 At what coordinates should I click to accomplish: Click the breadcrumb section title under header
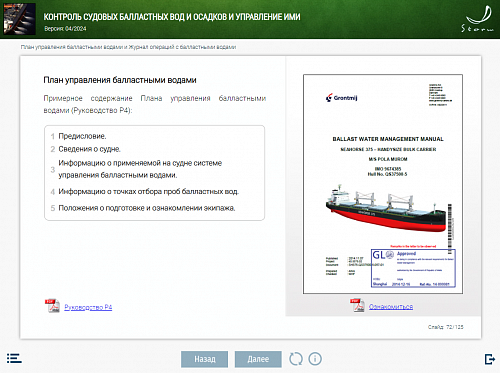tap(128, 47)
